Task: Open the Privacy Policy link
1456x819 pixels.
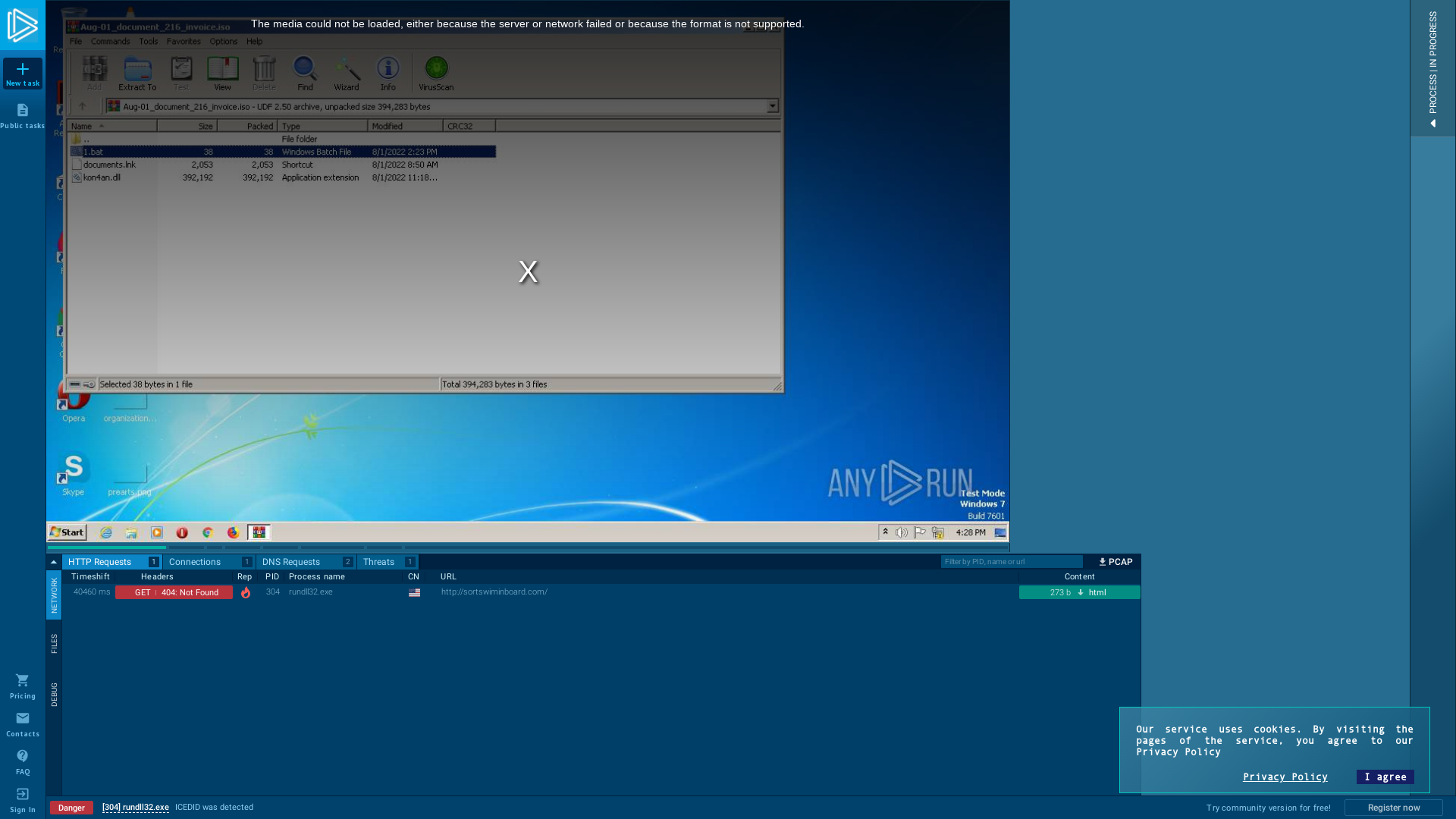Action: coord(1285,777)
